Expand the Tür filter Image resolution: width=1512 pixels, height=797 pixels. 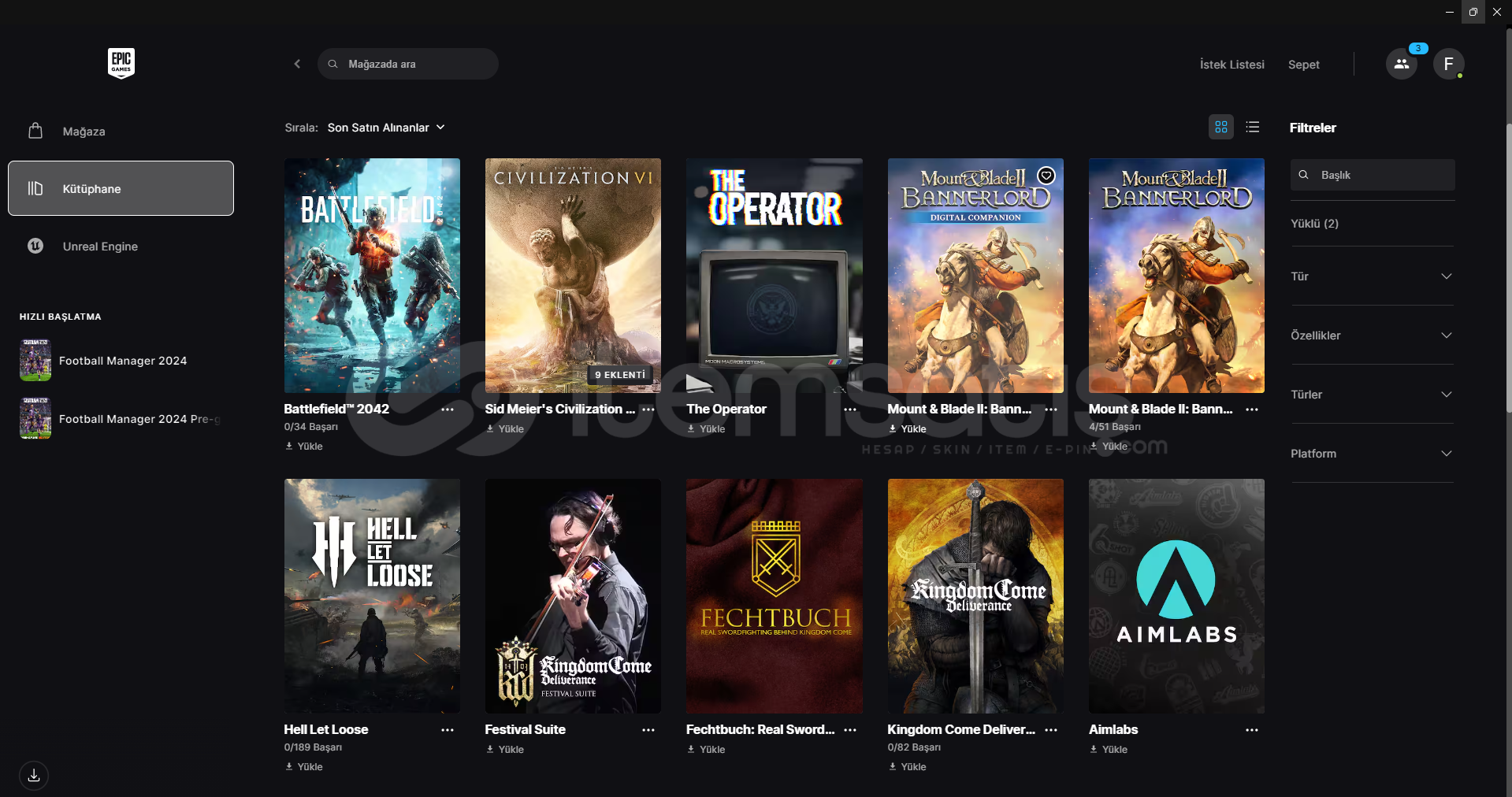[1372, 276]
